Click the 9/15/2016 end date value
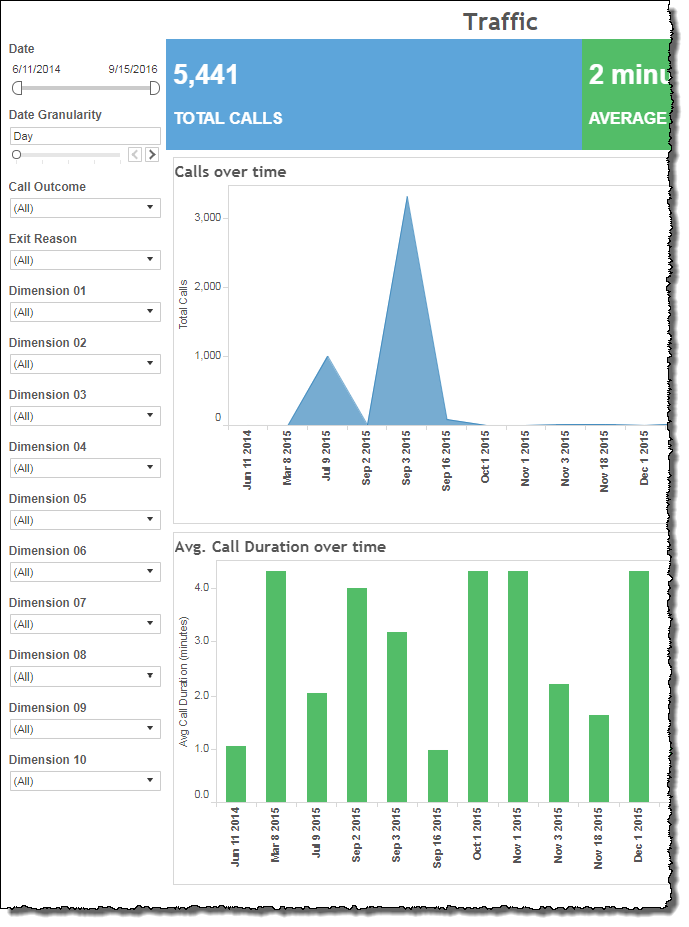689x927 pixels. click(133, 69)
